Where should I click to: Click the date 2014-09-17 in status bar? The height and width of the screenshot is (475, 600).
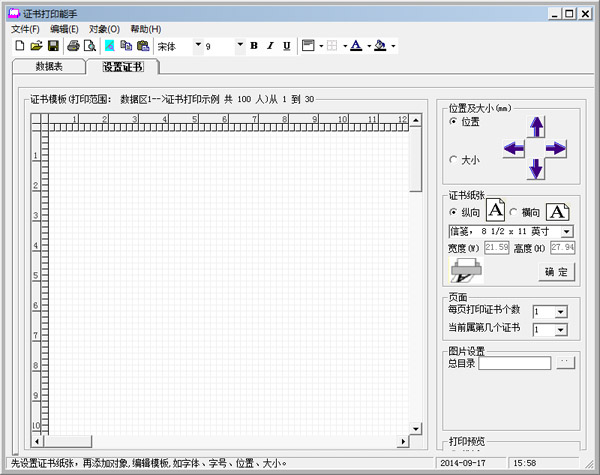pyautogui.click(x=463, y=463)
